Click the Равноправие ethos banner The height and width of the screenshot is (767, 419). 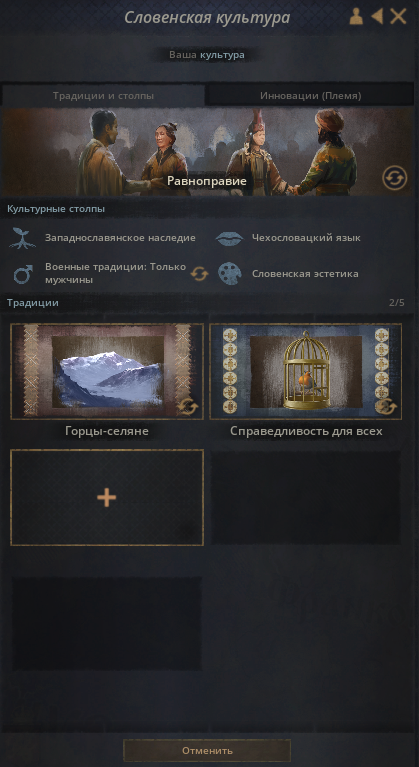(206, 152)
